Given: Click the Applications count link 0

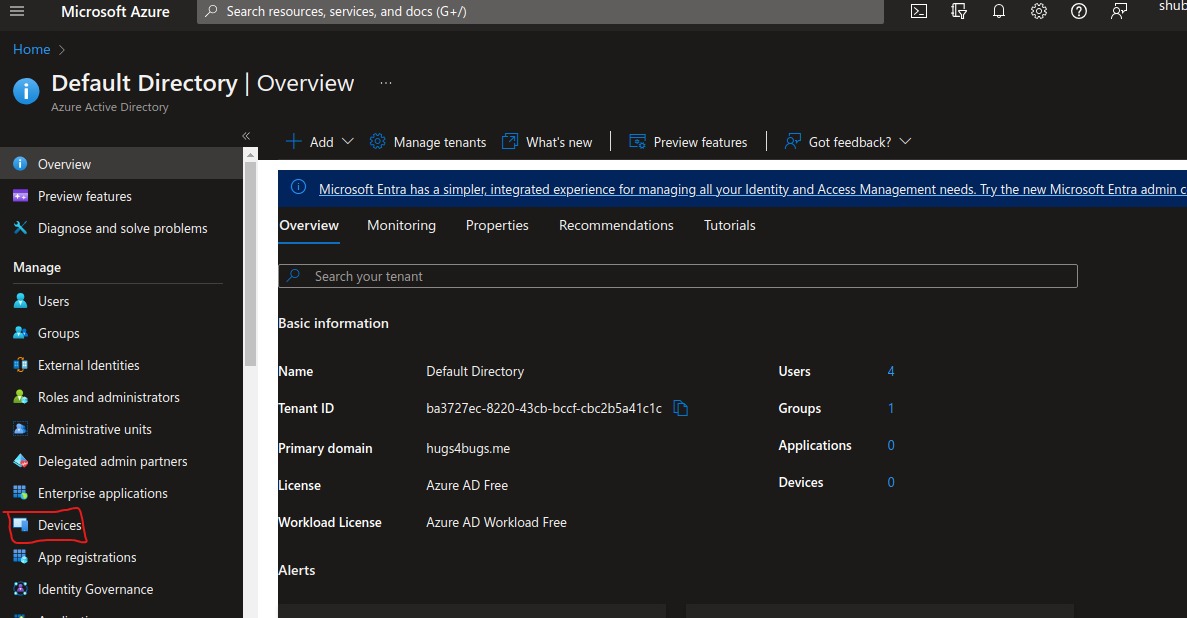Looking at the screenshot, I should click(x=891, y=445).
